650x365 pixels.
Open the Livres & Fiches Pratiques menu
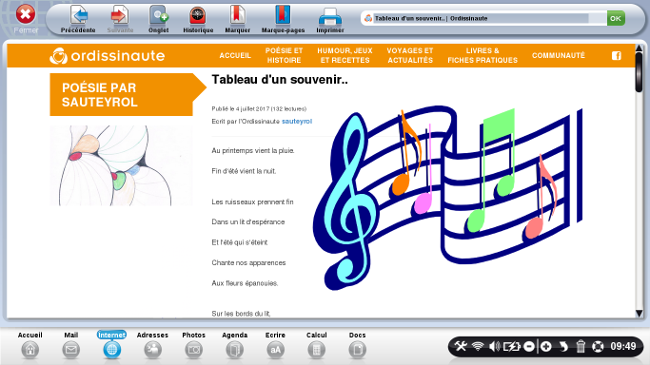coord(483,55)
